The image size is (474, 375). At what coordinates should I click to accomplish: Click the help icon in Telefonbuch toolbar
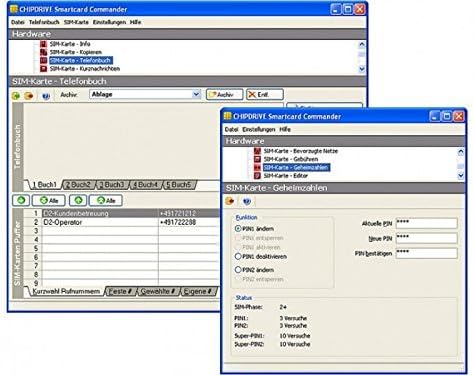[x=46, y=96]
